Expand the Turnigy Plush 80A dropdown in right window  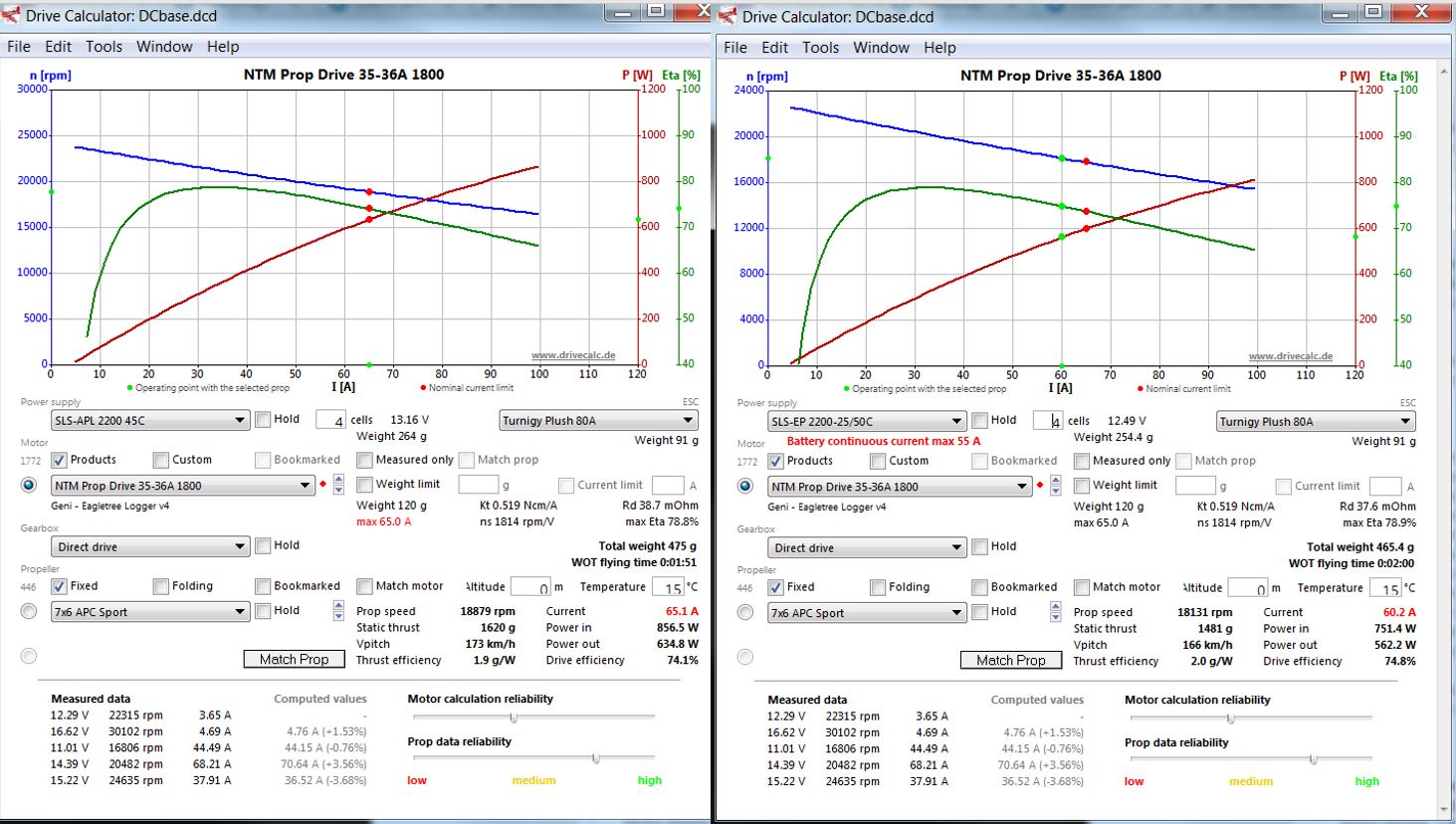click(x=1315, y=421)
